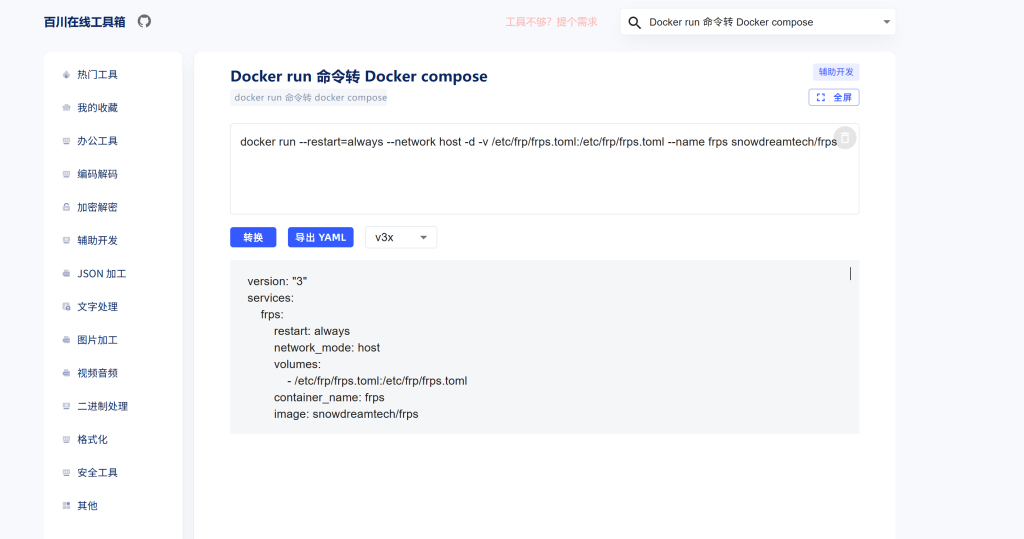Image resolution: width=1024 pixels, height=539 pixels.
Task: Click the grid icon beside 其他
Action: tap(66, 506)
